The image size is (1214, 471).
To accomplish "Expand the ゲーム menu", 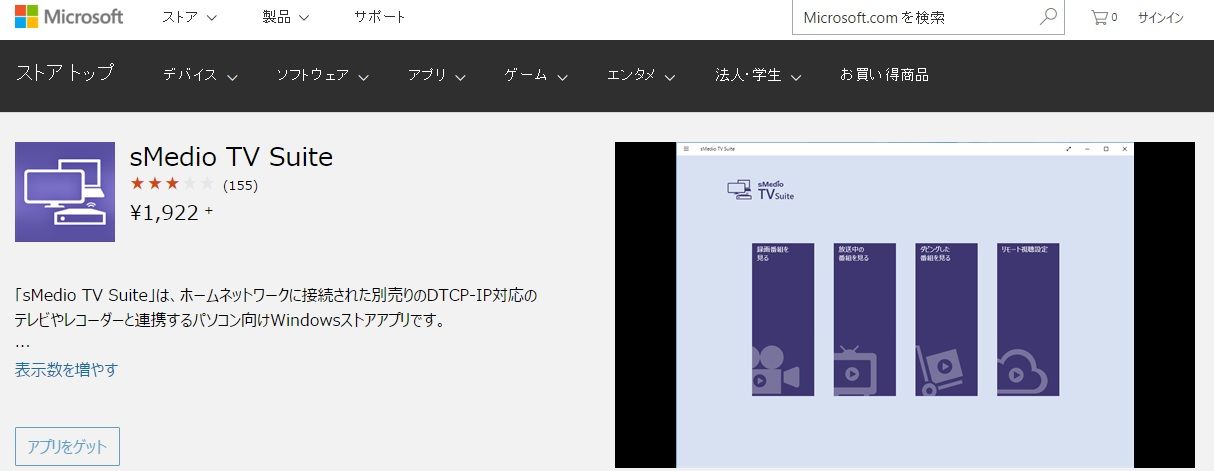I will [536, 75].
